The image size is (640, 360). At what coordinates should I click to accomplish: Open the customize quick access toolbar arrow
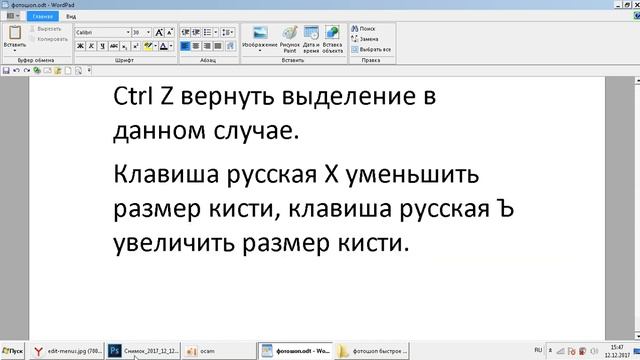click(89, 71)
